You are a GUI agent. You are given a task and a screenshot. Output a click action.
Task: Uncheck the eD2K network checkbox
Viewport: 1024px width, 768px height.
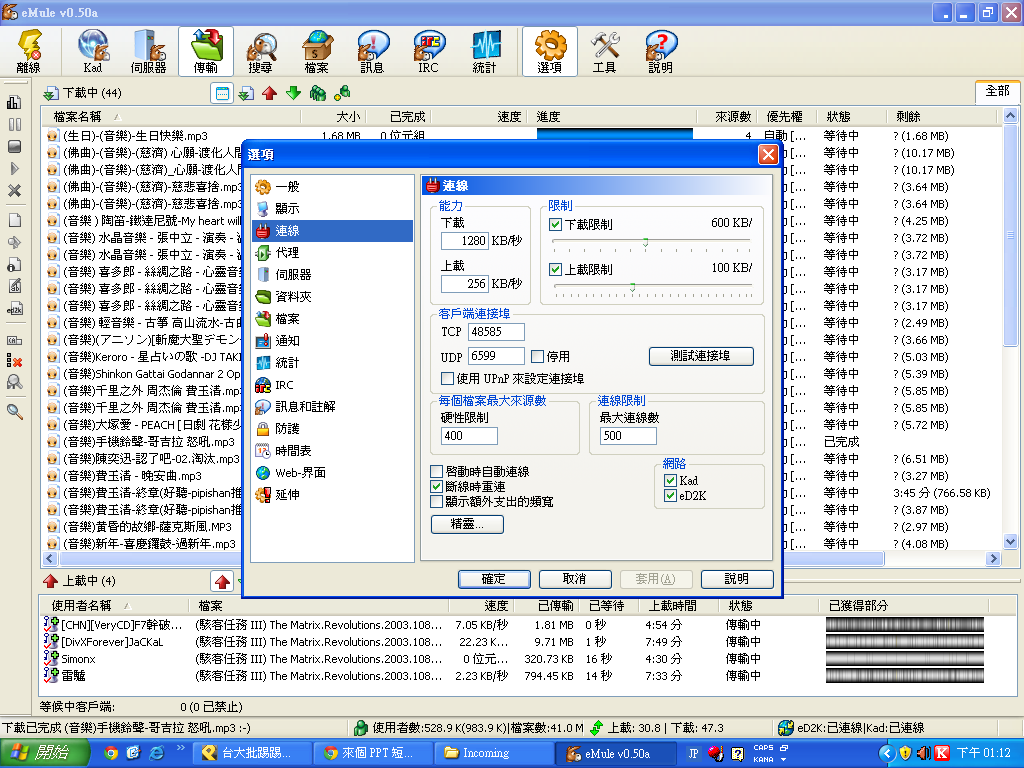pos(670,496)
